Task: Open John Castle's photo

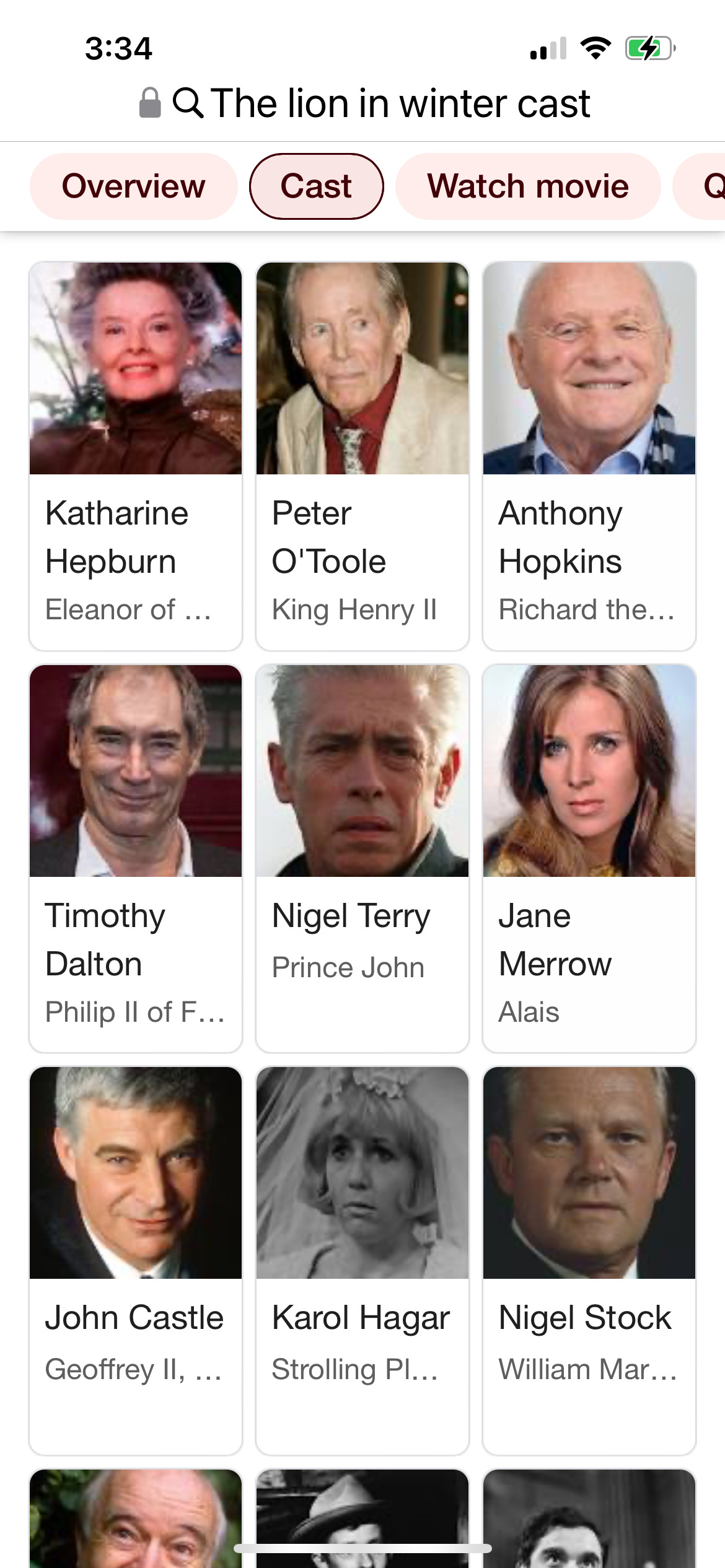Action: pyautogui.click(x=136, y=1173)
